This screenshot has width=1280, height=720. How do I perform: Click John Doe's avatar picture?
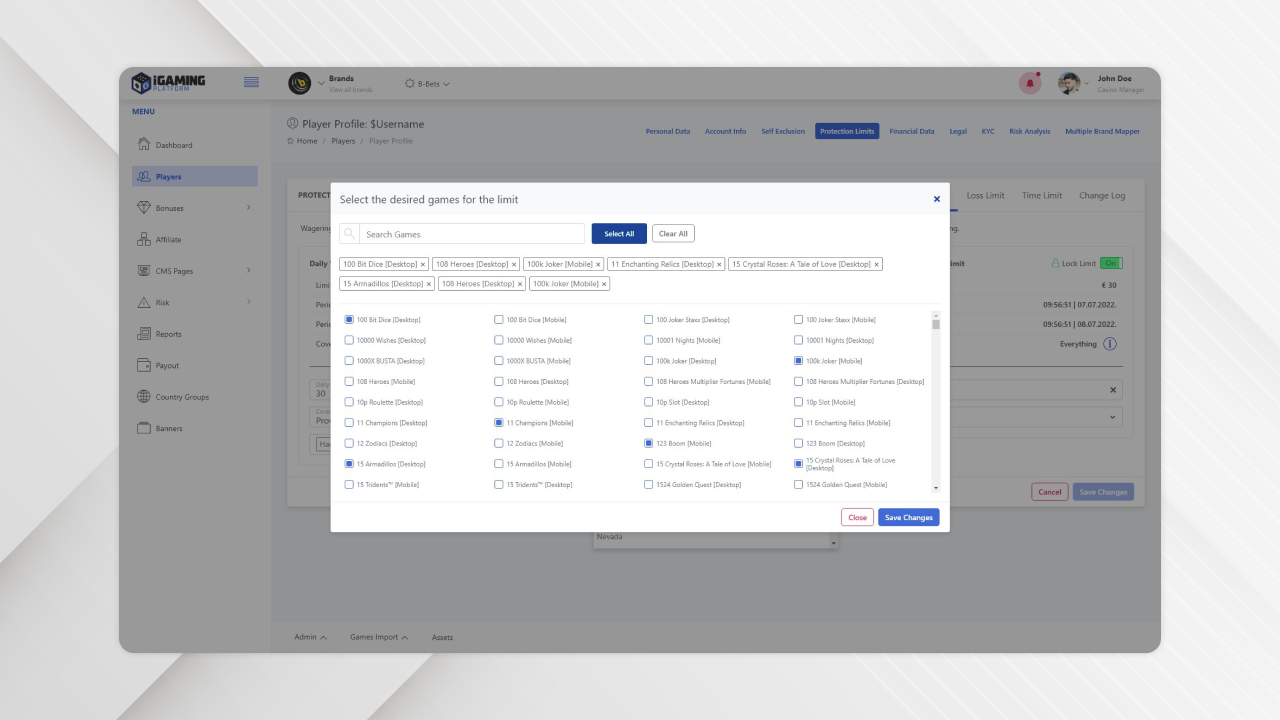point(1069,83)
